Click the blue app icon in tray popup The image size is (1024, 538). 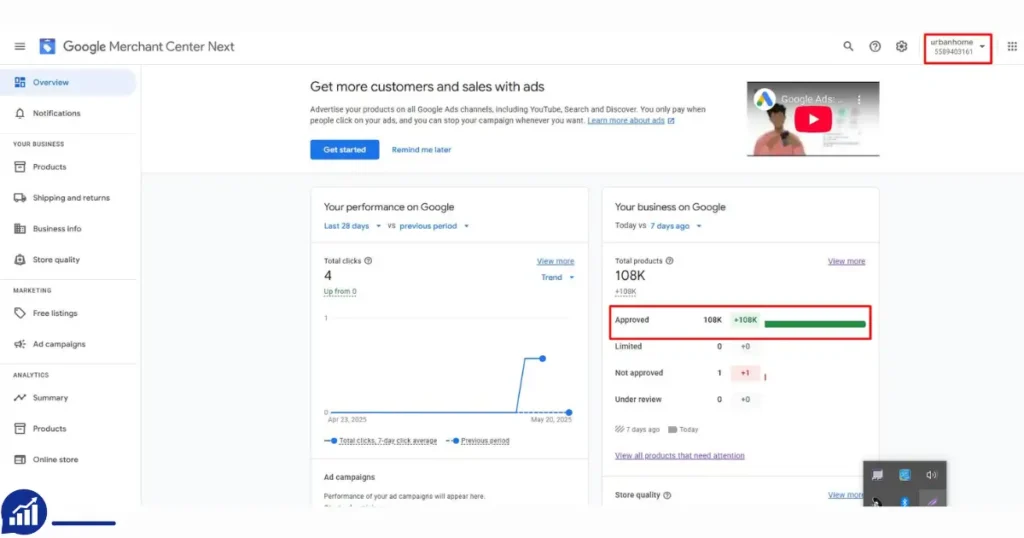(x=904, y=475)
